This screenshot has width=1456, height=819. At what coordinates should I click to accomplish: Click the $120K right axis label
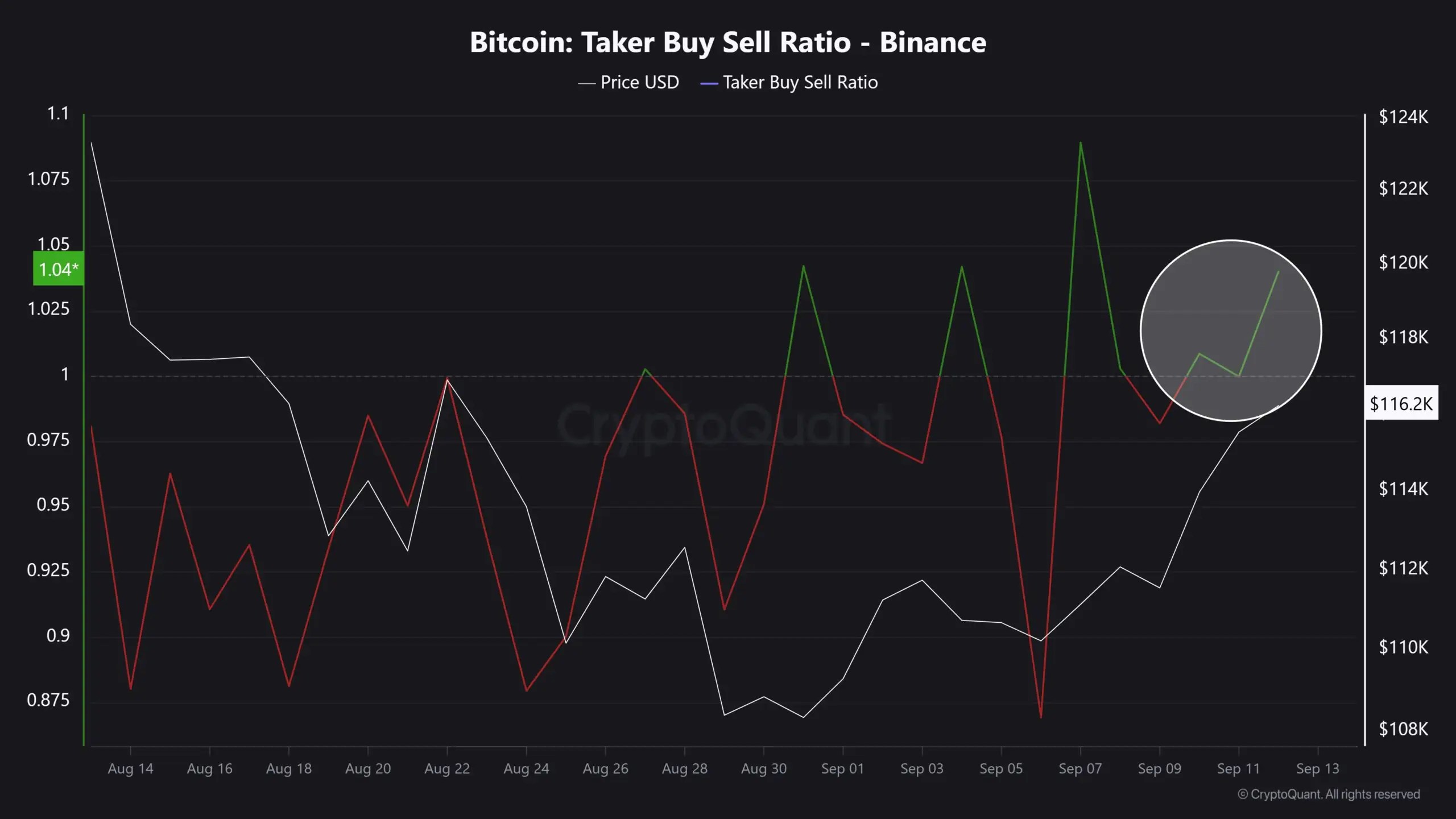(x=1403, y=262)
